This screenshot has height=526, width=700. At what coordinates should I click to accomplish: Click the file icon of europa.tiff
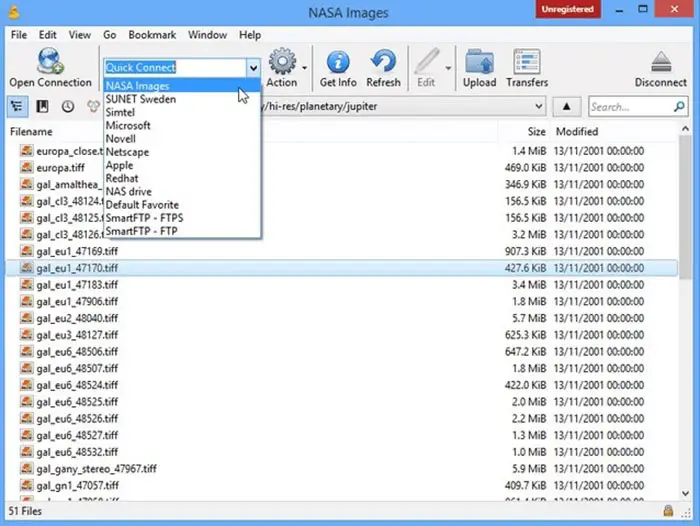pos(26,167)
